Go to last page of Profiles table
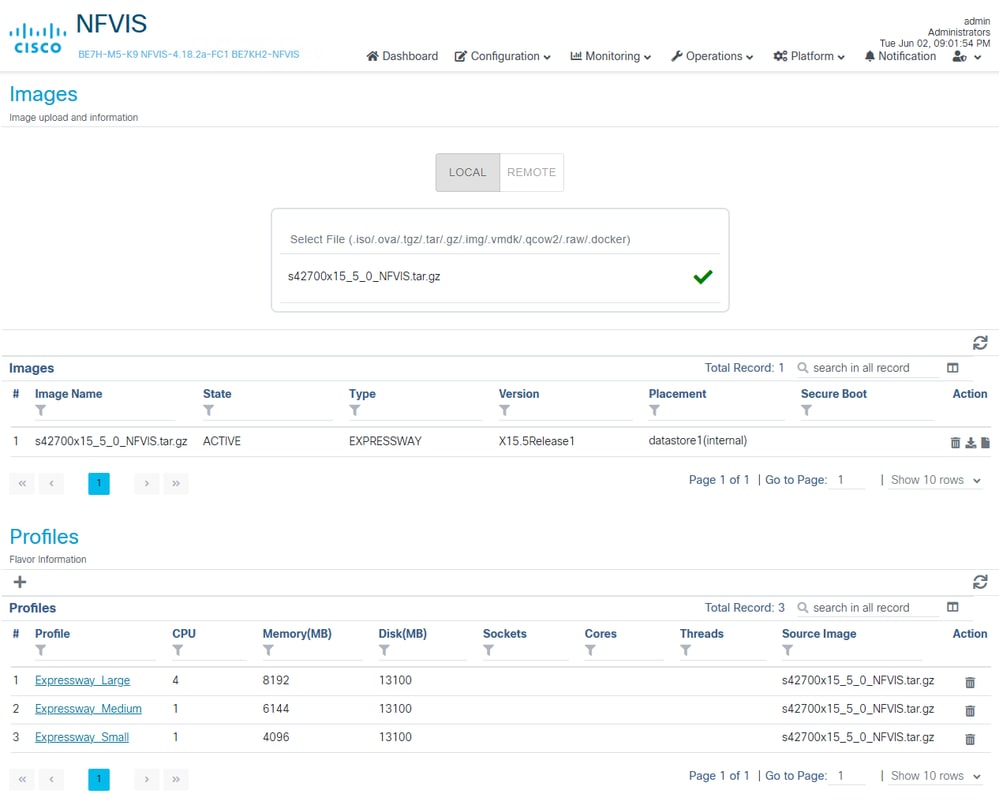 coord(176,779)
